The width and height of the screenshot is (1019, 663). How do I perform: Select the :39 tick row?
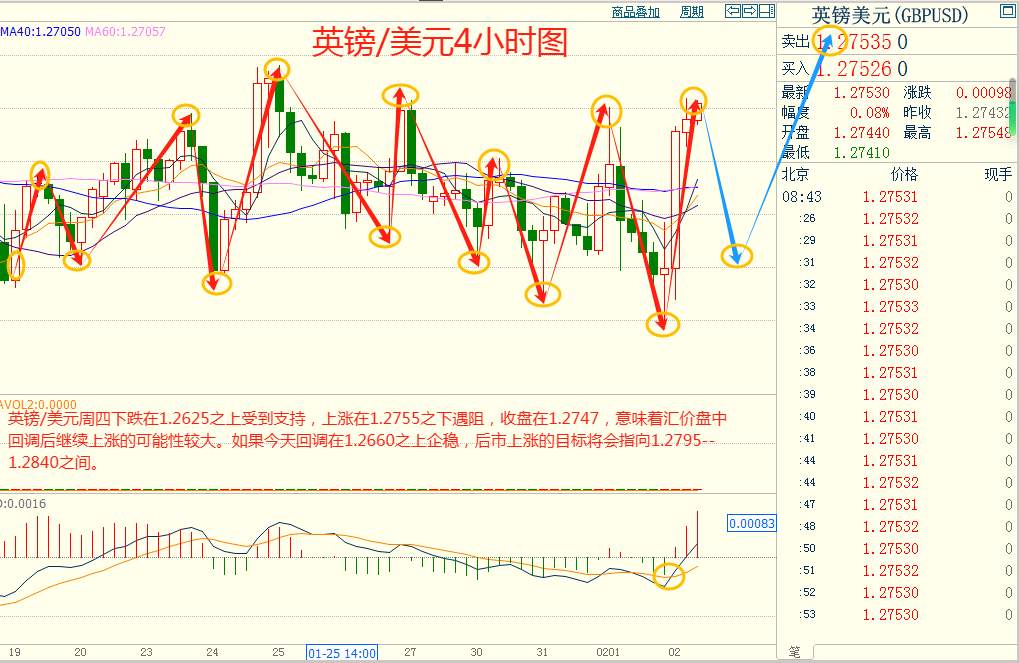(x=897, y=395)
